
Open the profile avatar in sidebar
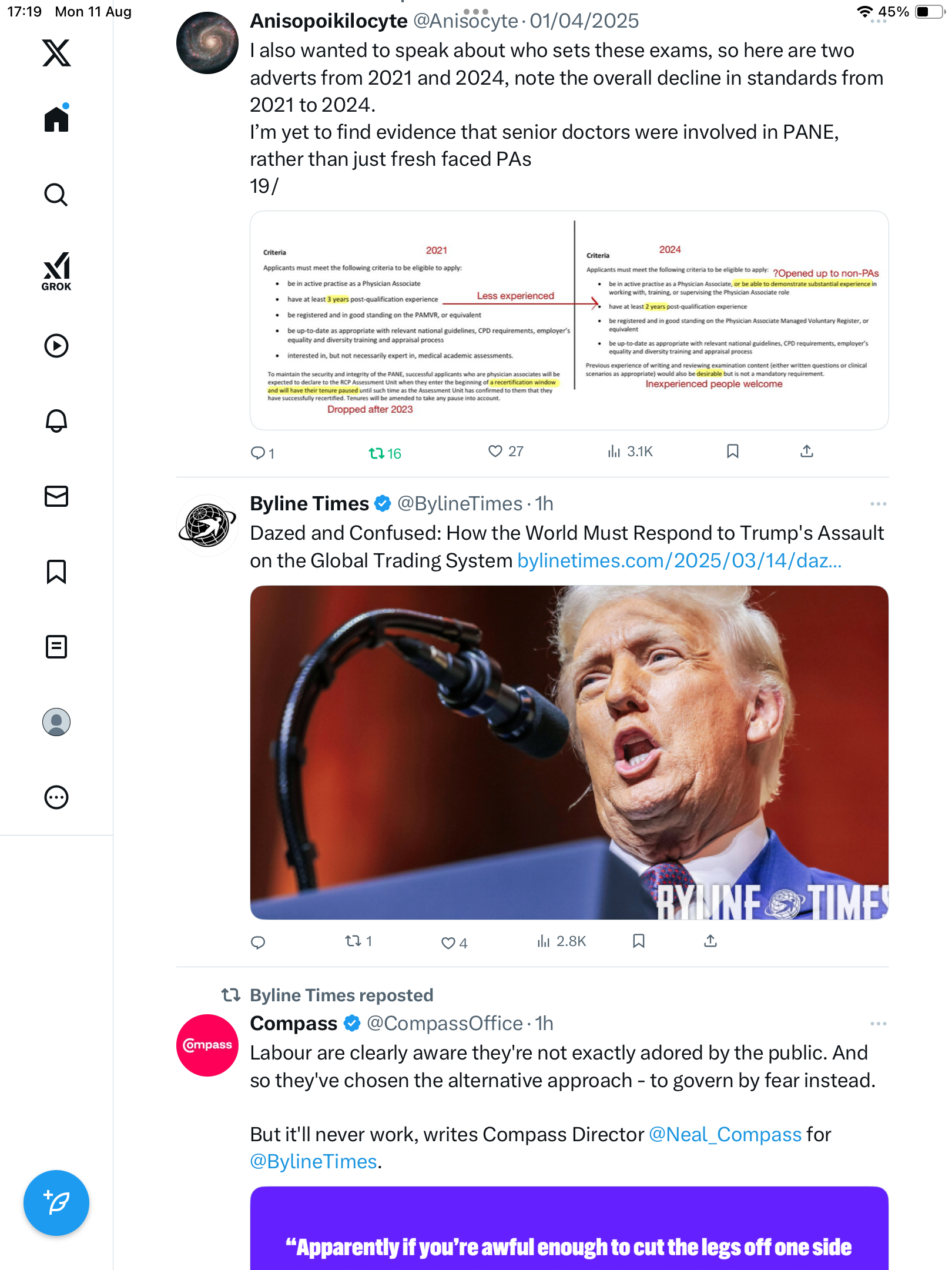pyautogui.click(x=56, y=722)
